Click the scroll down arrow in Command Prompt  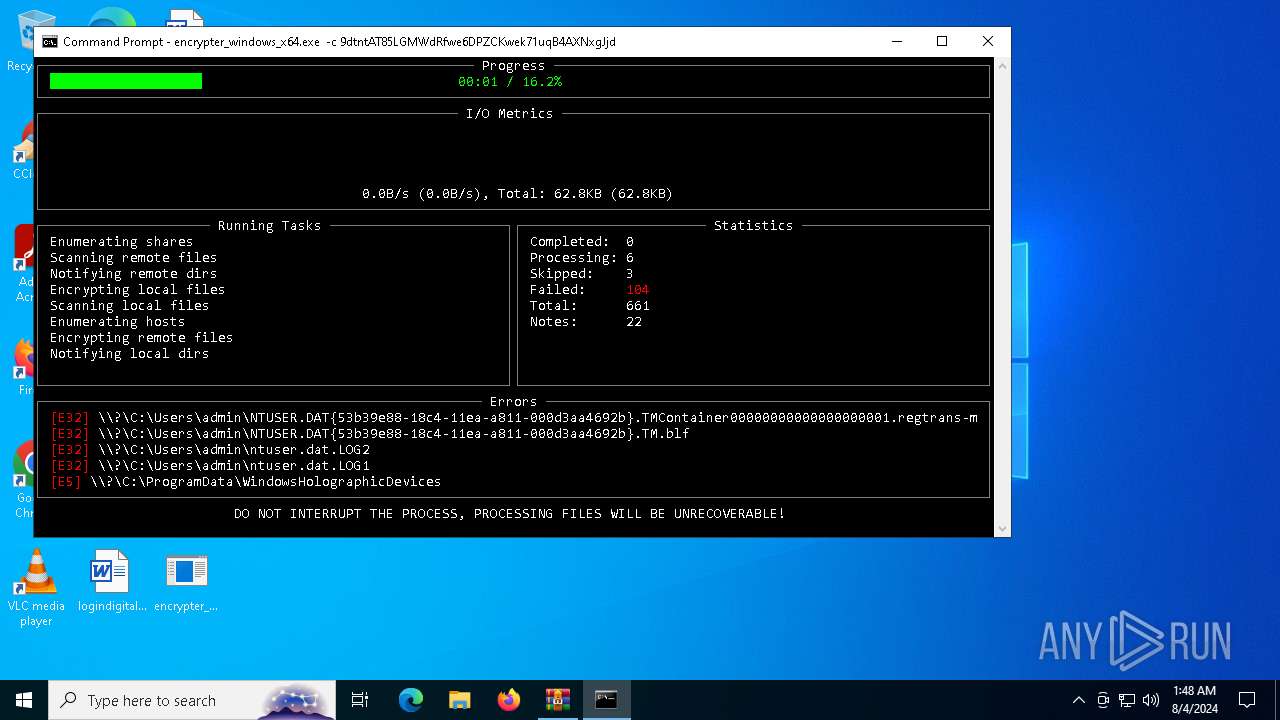[1002, 529]
